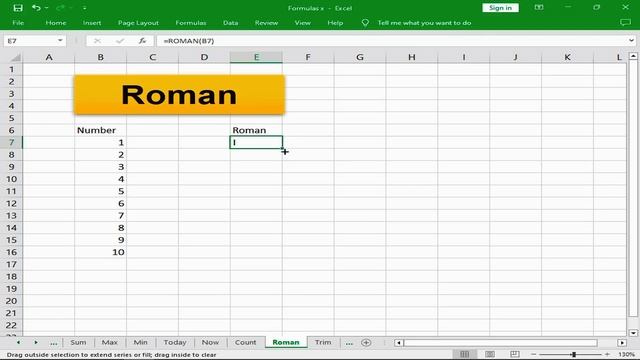640x360 pixels.
Task: Switch to the Max sheet tab
Action: point(109,342)
